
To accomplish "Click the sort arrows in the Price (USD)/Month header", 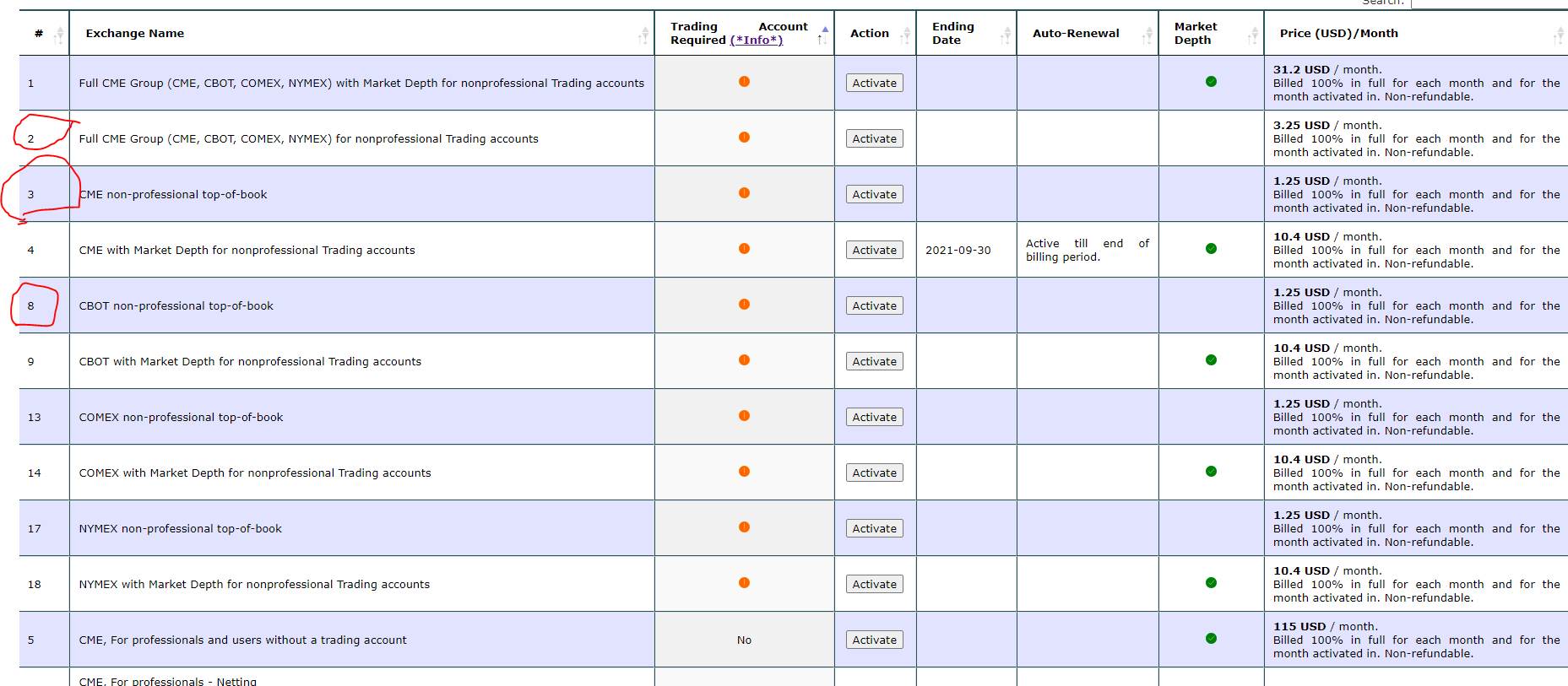I will 1559,35.
